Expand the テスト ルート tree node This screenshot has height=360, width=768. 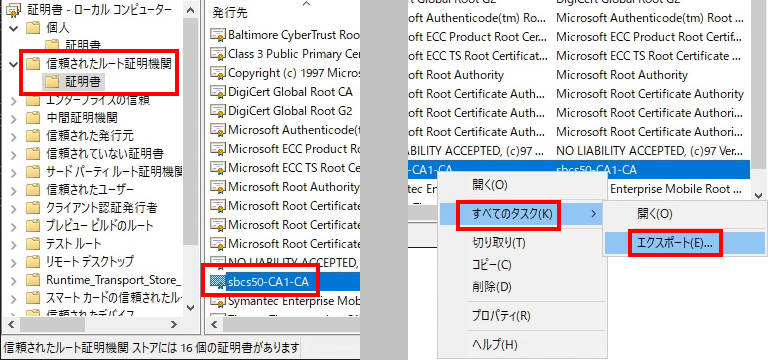click(13, 243)
